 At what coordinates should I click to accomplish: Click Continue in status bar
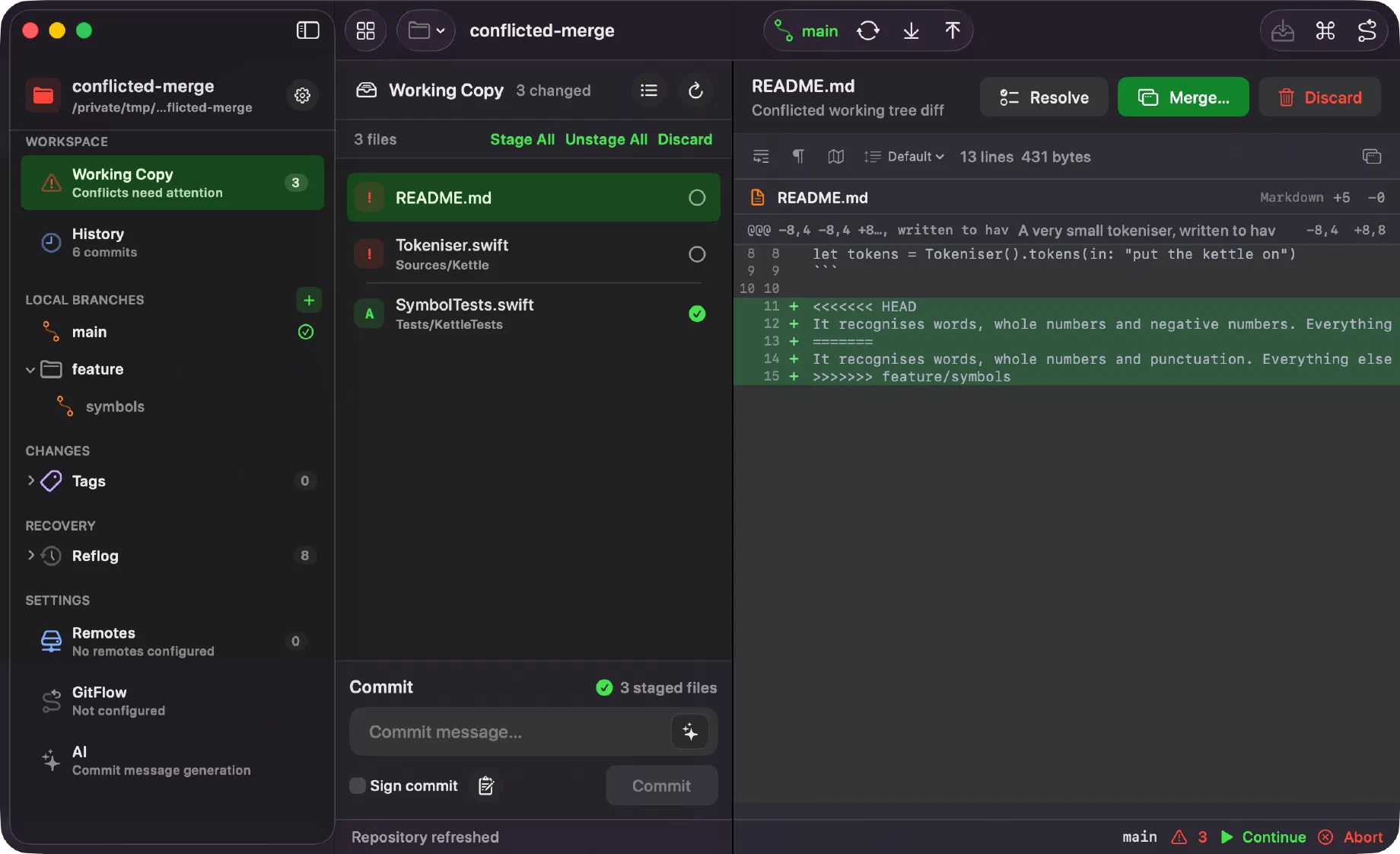point(1264,837)
